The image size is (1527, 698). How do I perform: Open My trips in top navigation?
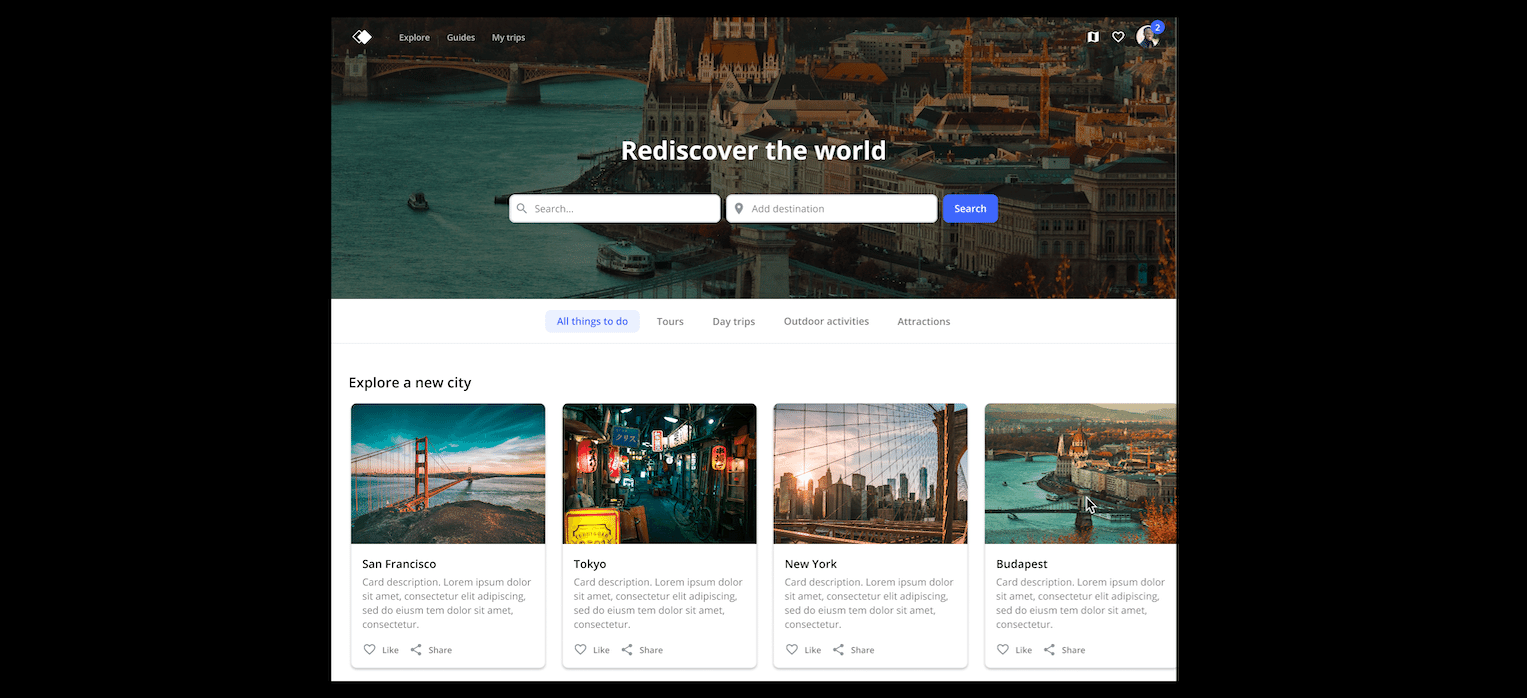[x=508, y=38]
